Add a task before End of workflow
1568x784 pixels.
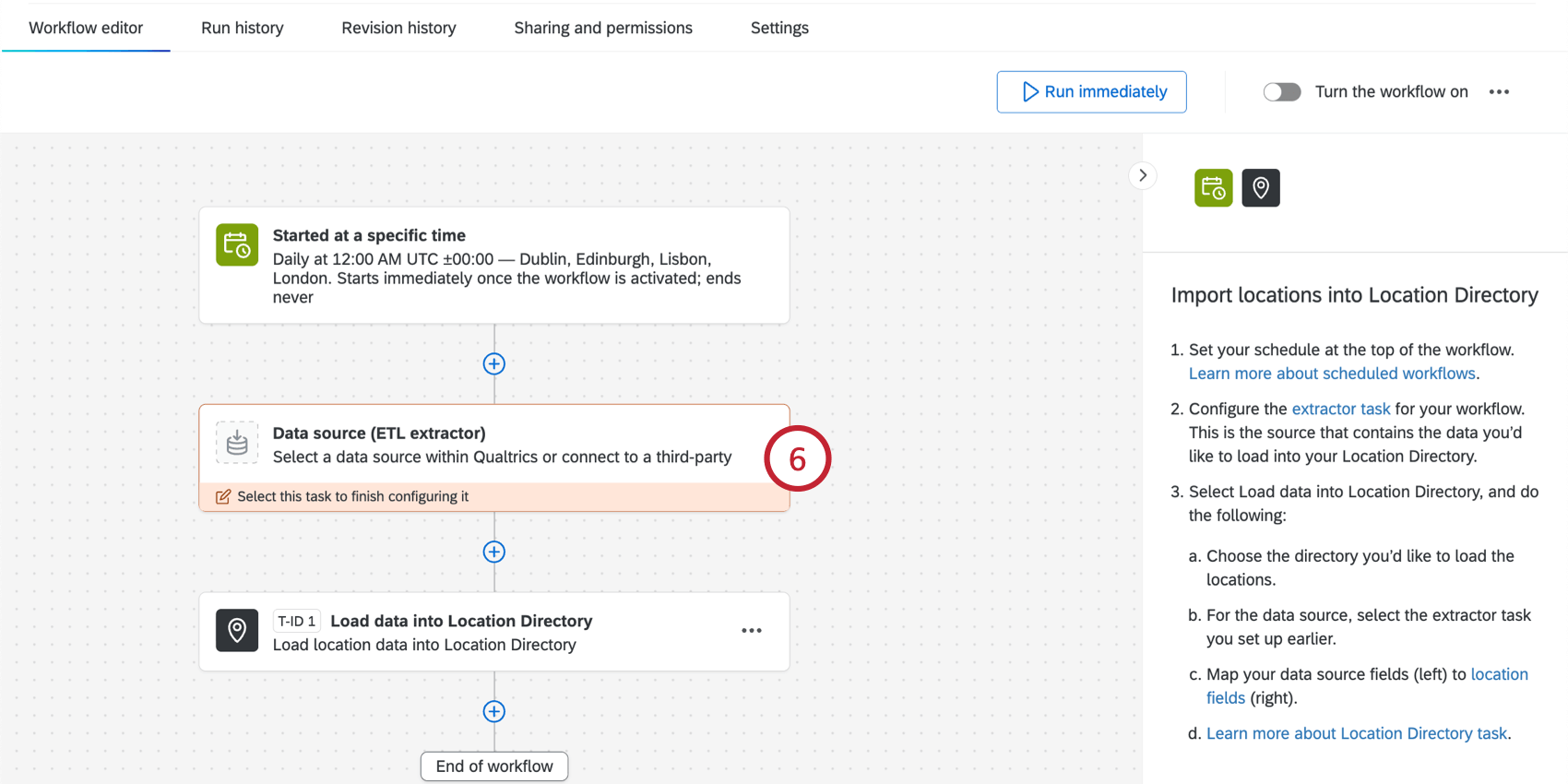[494, 711]
